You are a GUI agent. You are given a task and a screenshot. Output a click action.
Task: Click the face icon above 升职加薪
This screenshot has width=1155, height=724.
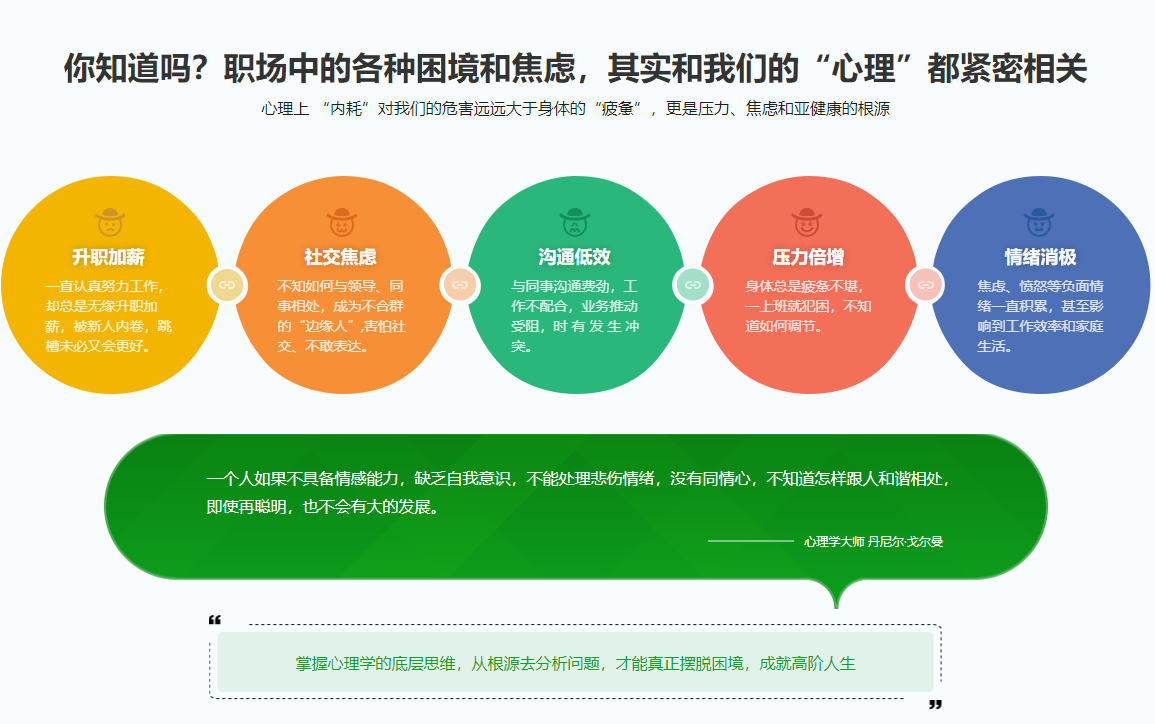pos(109,222)
